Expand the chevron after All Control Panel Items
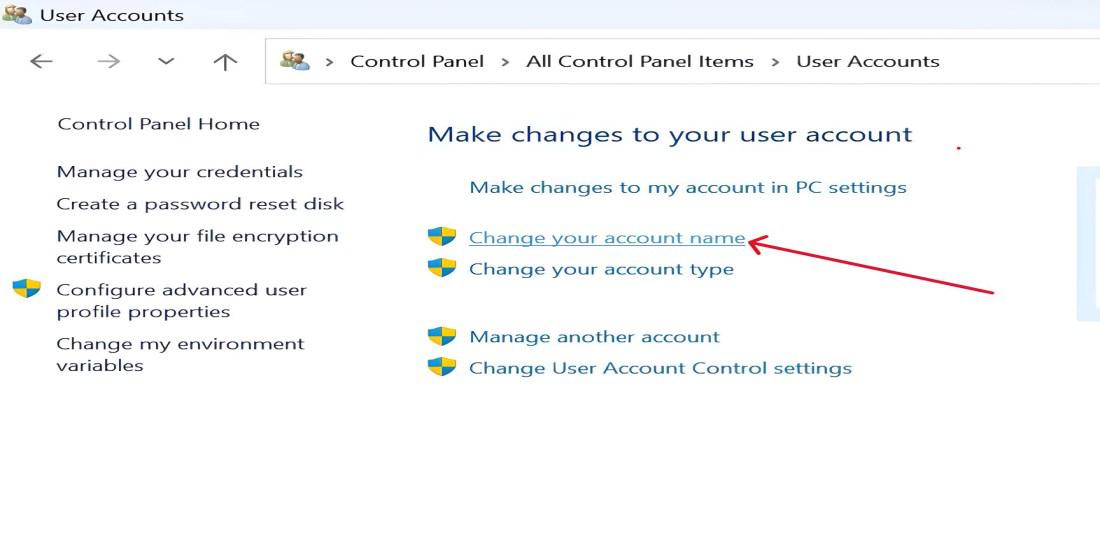The width and height of the screenshot is (1100, 537). [775, 62]
